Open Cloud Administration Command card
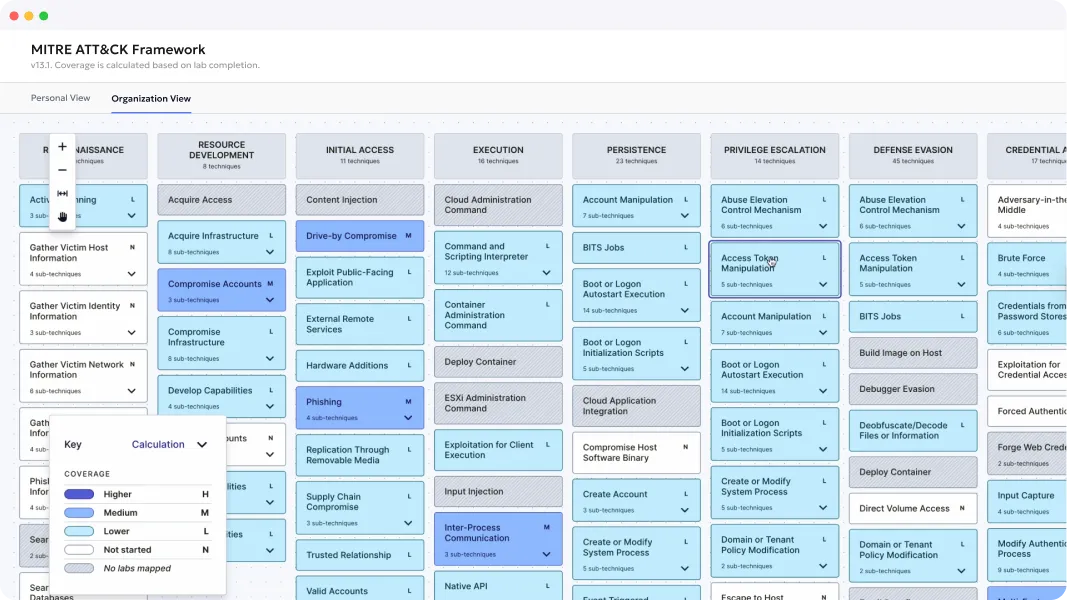1067x600 pixels. pyautogui.click(x=498, y=205)
